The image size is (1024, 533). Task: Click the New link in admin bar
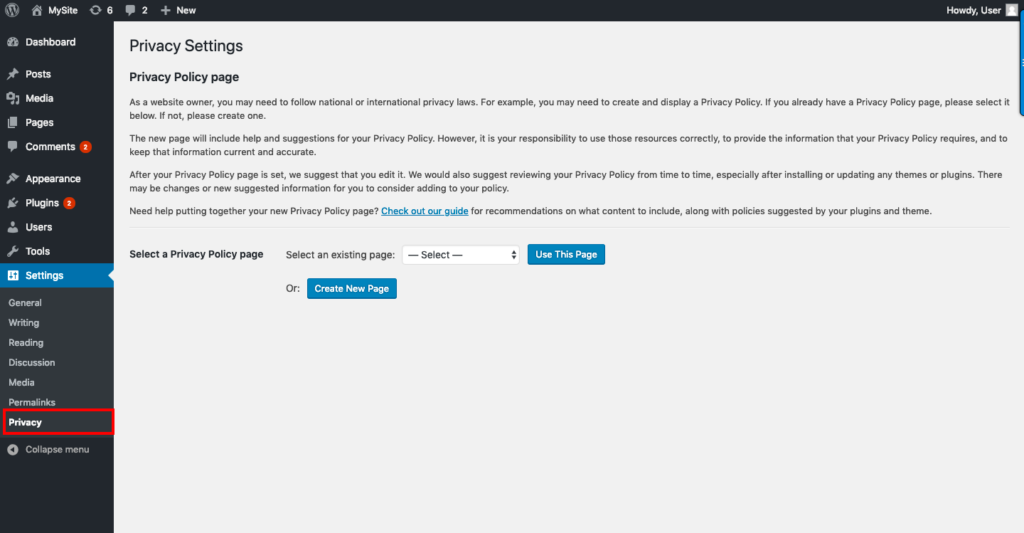185,10
